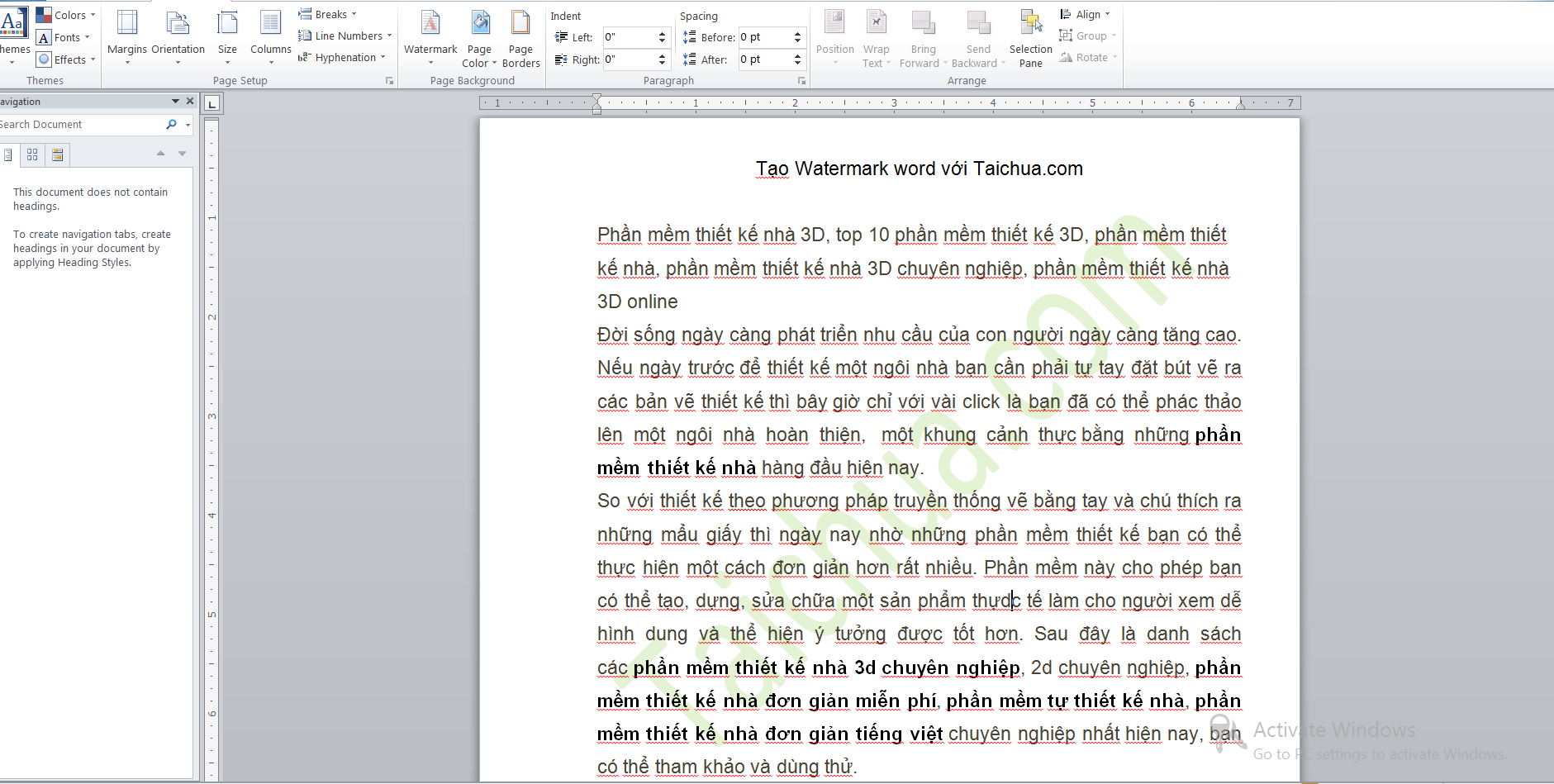Open the Theme Fonts dropdown
The image size is (1554, 784).
(x=63, y=37)
